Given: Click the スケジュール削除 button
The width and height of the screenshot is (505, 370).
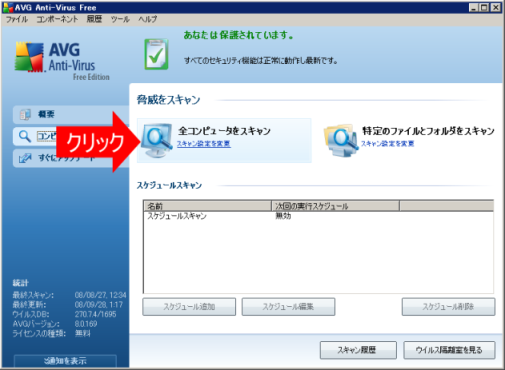Looking at the screenshot, I should pos(448,307).
